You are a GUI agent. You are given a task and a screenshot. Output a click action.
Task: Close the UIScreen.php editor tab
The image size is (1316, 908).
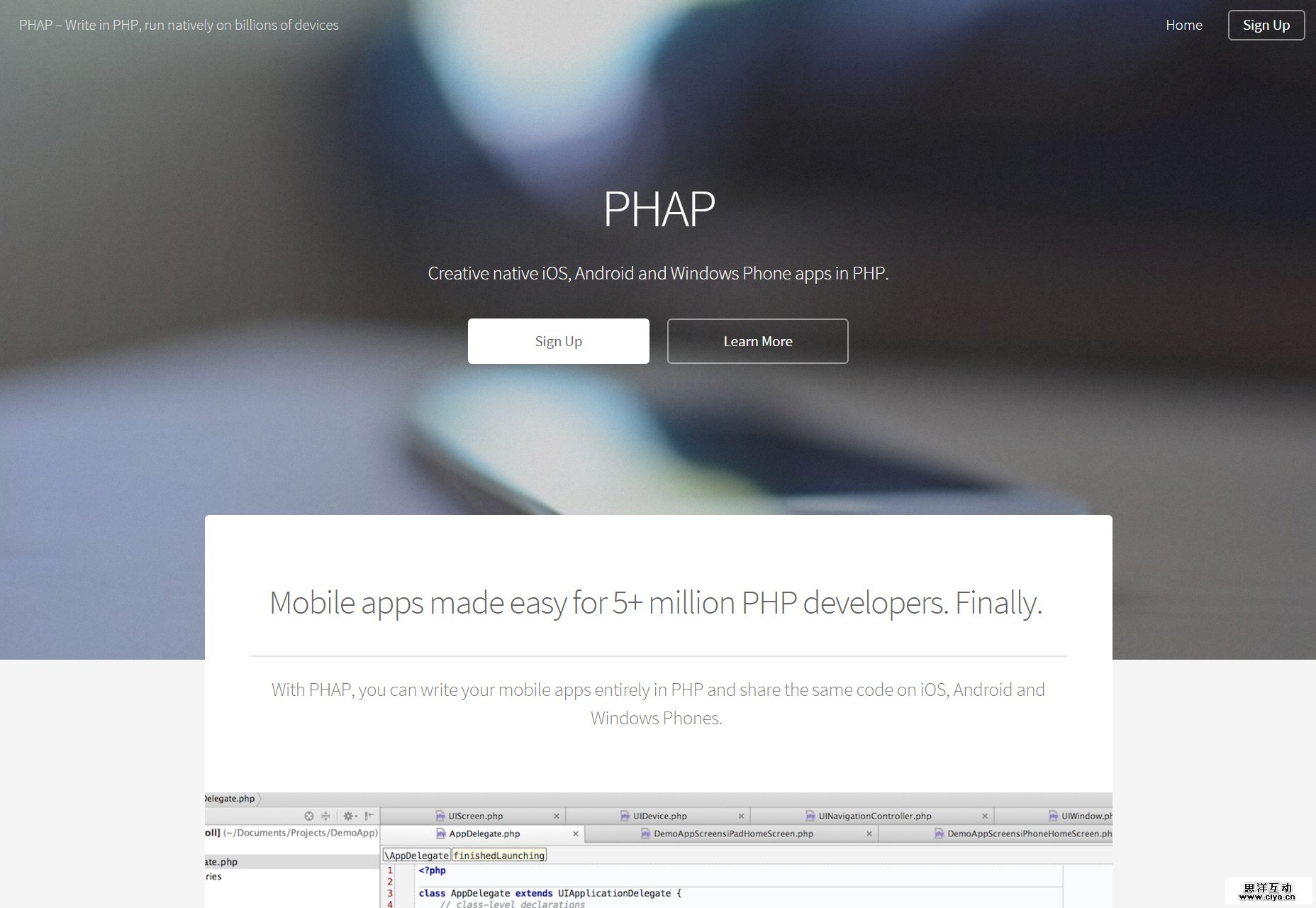557,816
